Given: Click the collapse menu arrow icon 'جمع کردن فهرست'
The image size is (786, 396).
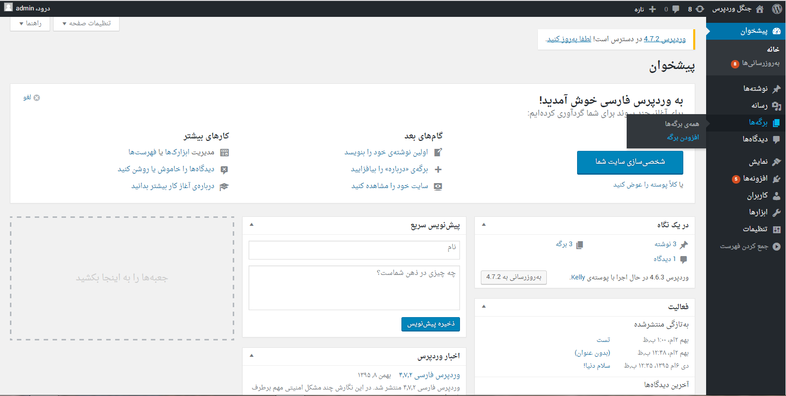Looking at the screenshot, I should click(776, 246).
